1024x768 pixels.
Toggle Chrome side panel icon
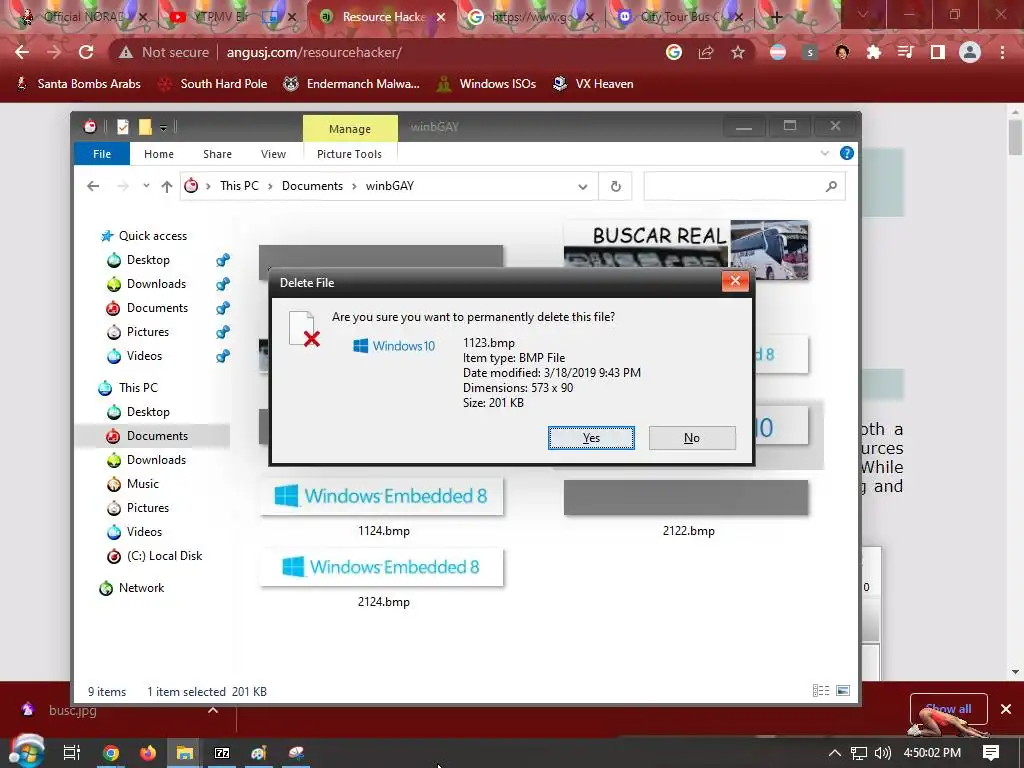(x=938, y=52)
